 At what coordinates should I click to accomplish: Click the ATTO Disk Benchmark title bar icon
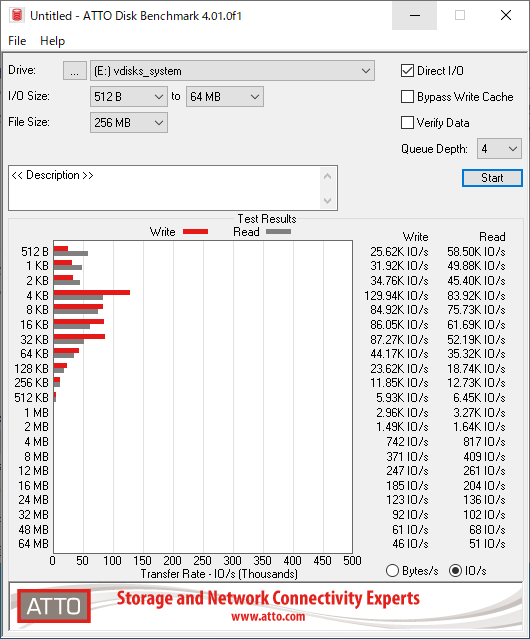(17, 15)
